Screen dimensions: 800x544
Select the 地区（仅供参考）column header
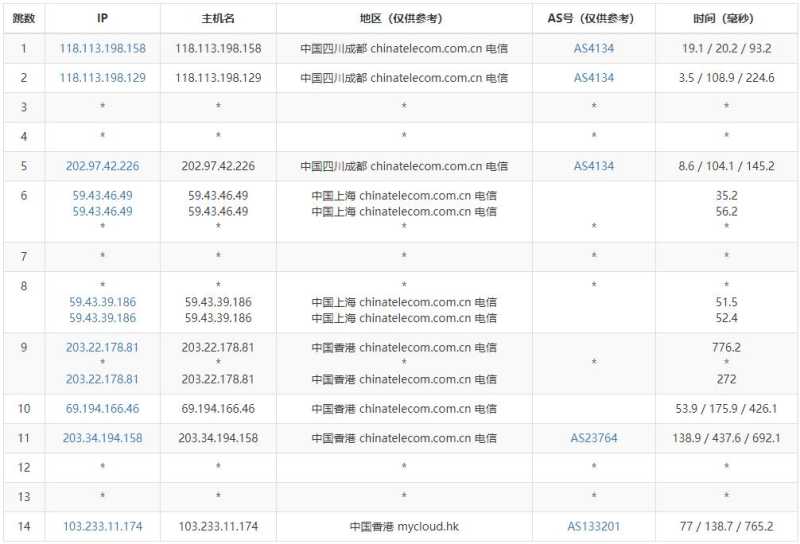point(404,18)
